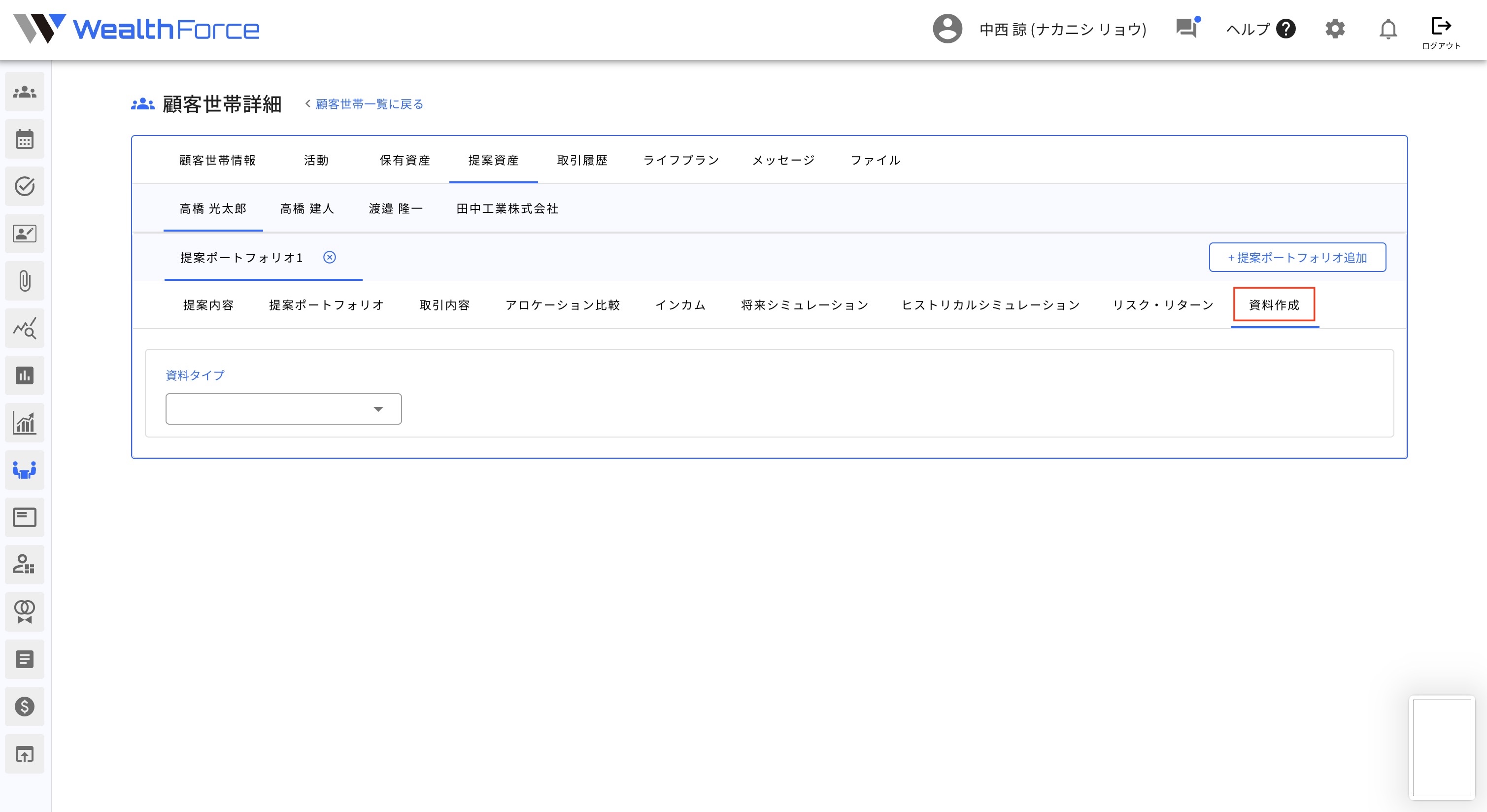
Task: Open the メッセージ tab
Action: (x=784, y=161)
